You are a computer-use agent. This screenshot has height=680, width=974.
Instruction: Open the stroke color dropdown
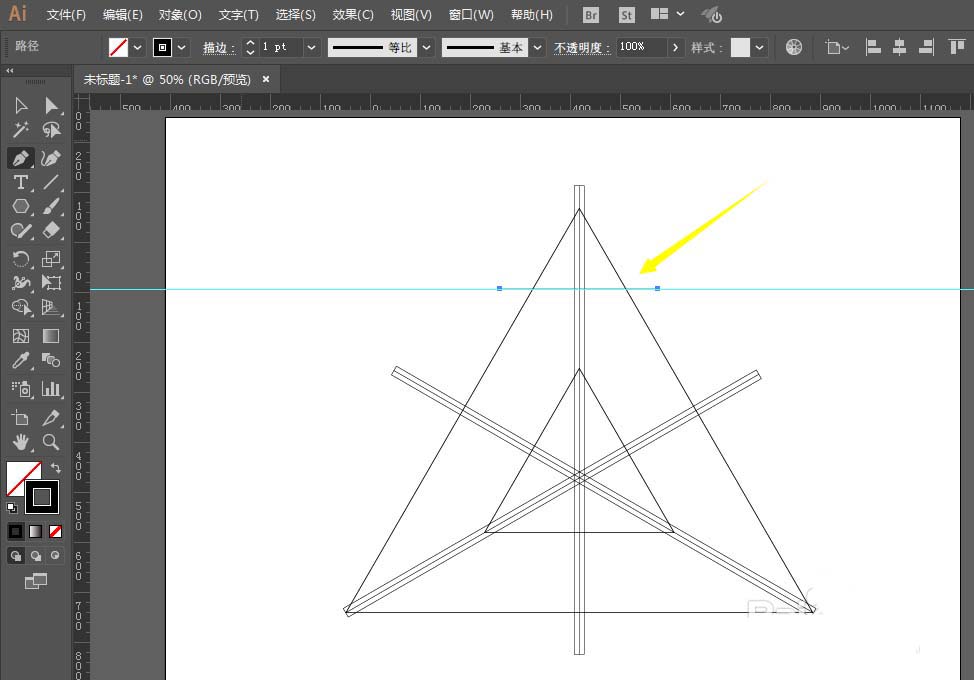click(x=182, y=47)
